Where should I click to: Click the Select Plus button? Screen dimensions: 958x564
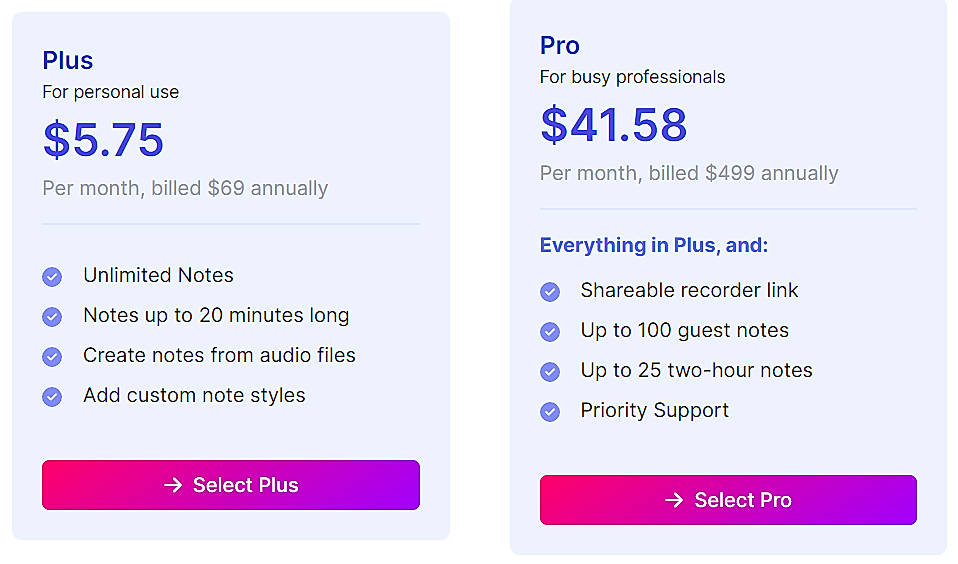point(231,485)
